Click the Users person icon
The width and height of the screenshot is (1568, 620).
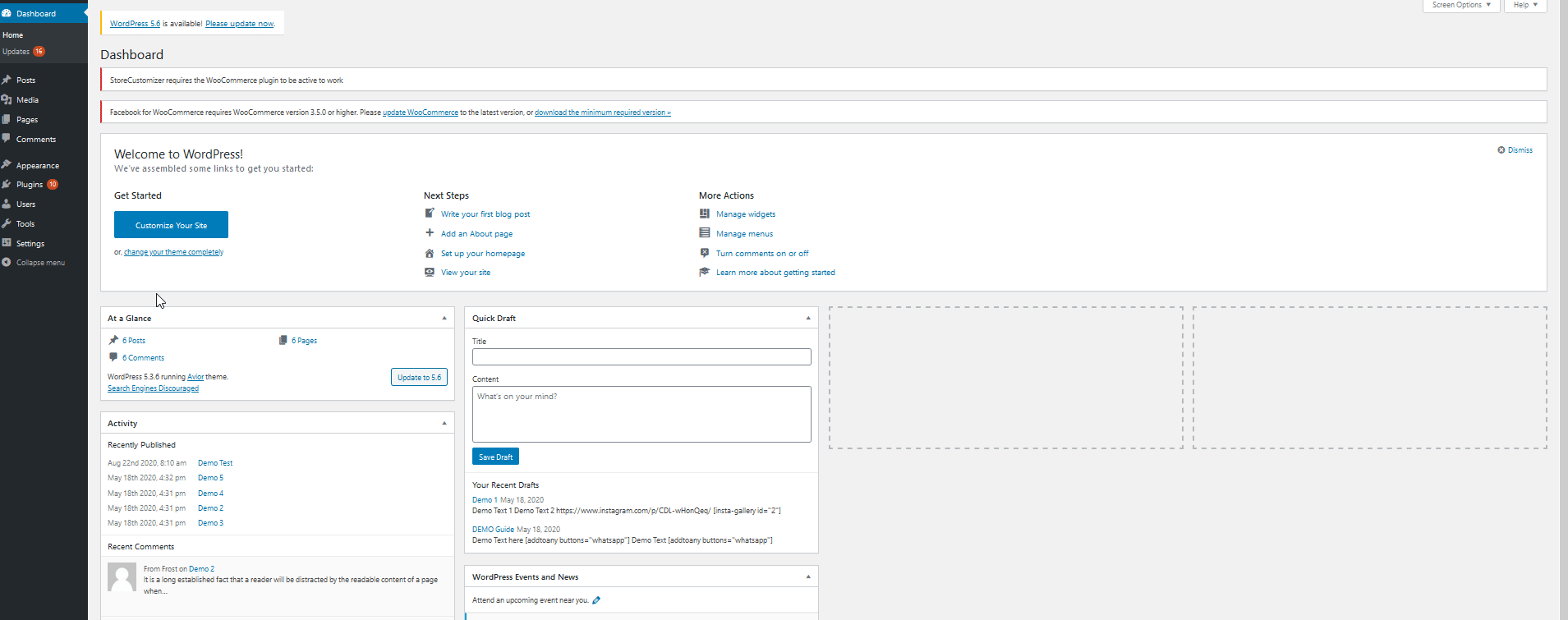(7, 204)
